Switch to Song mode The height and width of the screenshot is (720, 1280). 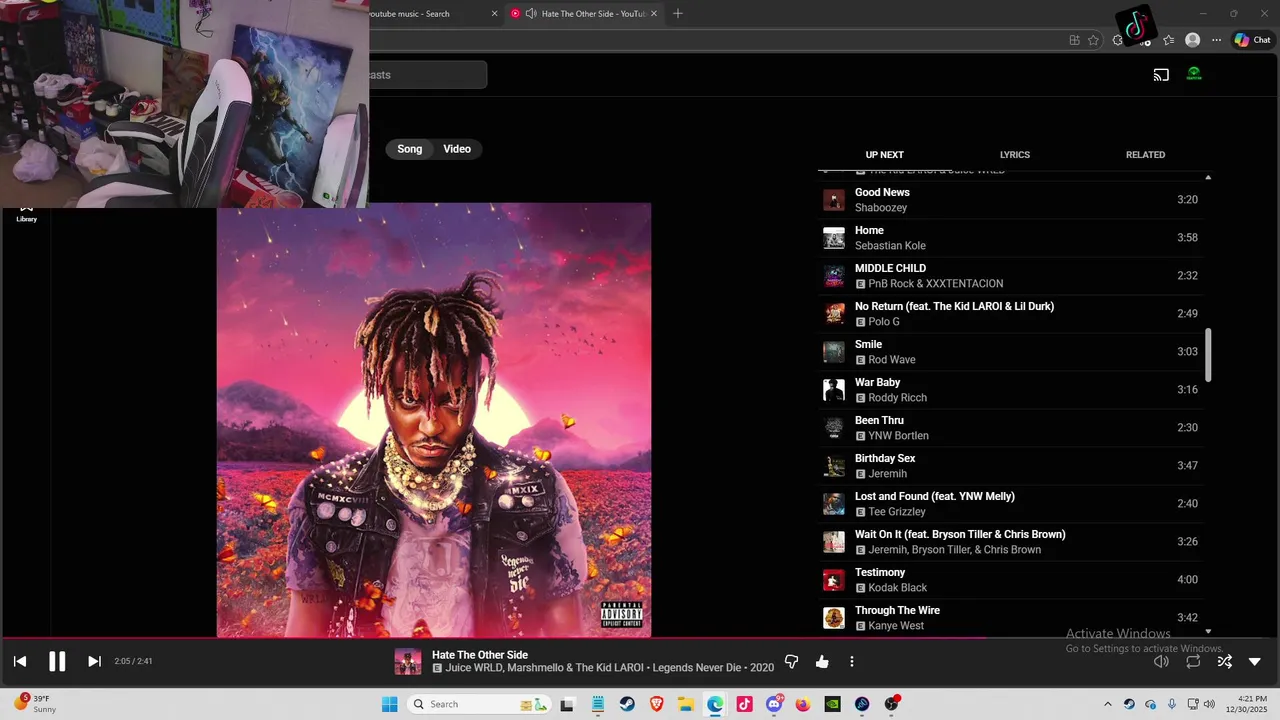point(410,149)
